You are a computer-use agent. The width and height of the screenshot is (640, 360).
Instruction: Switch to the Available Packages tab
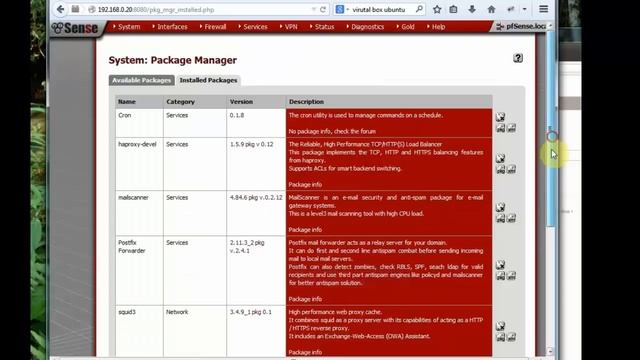142,80
